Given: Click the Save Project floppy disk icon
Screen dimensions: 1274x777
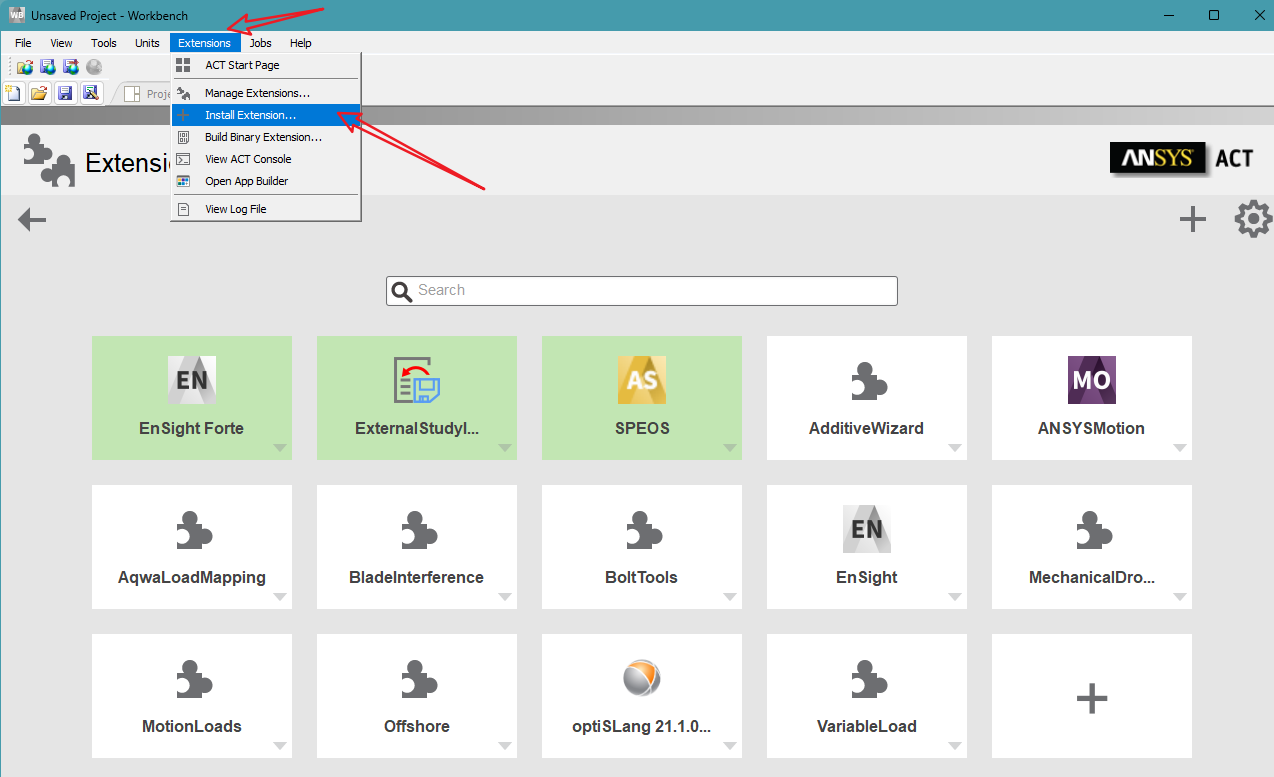Looking at the screenshot, I should [x=65, y=93].
